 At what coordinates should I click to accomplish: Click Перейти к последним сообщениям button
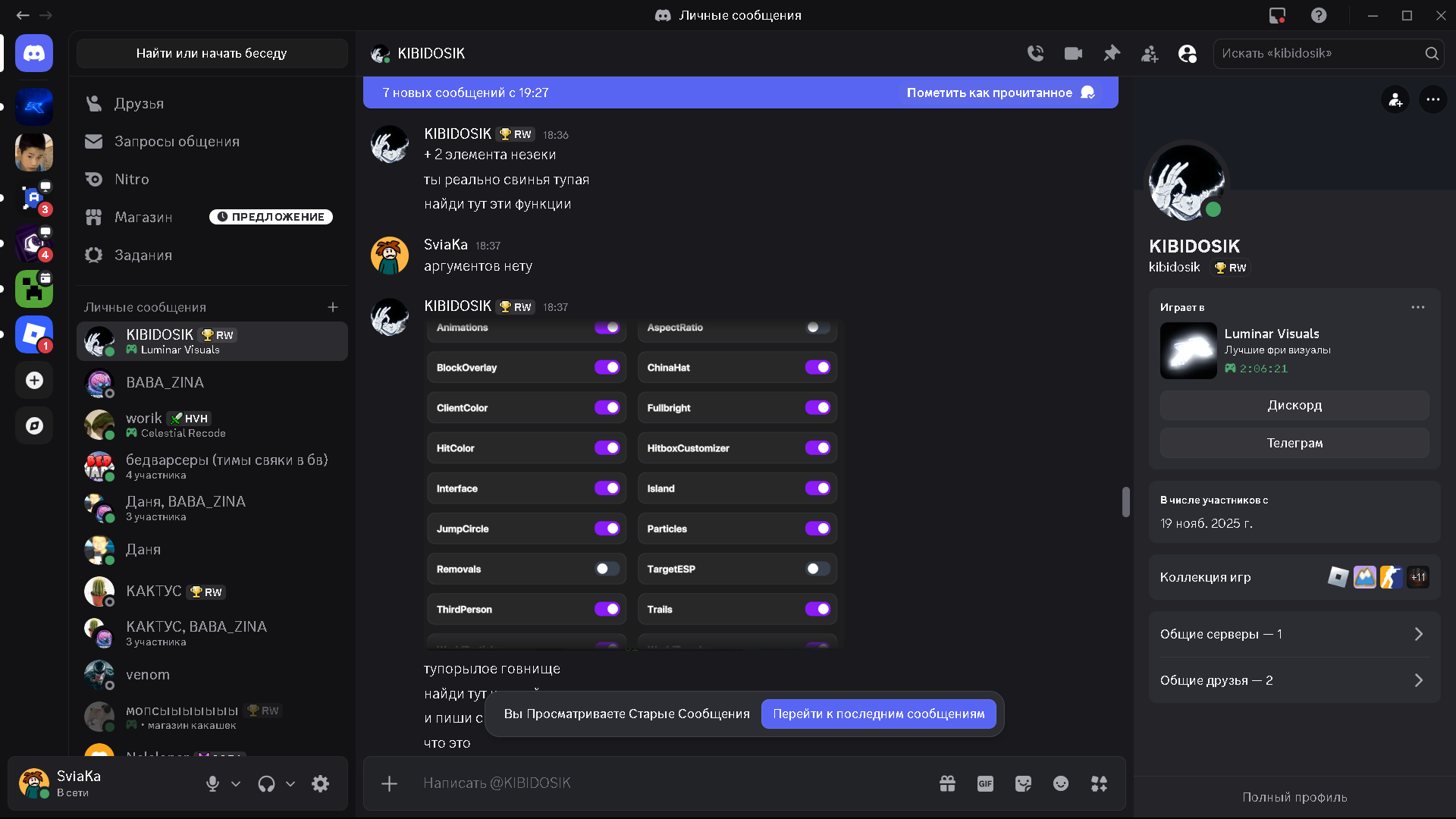(x=879, y=714)
